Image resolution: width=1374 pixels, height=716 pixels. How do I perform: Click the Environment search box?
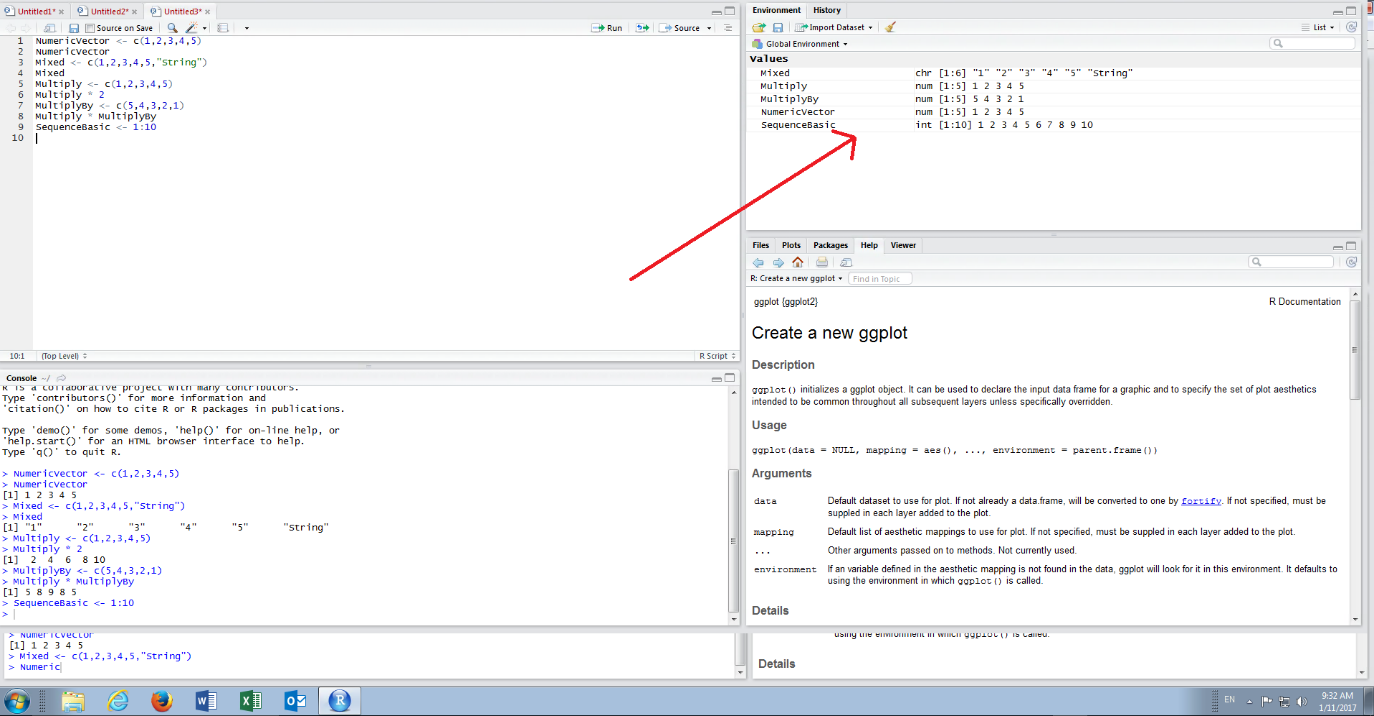click(1312, 44)
